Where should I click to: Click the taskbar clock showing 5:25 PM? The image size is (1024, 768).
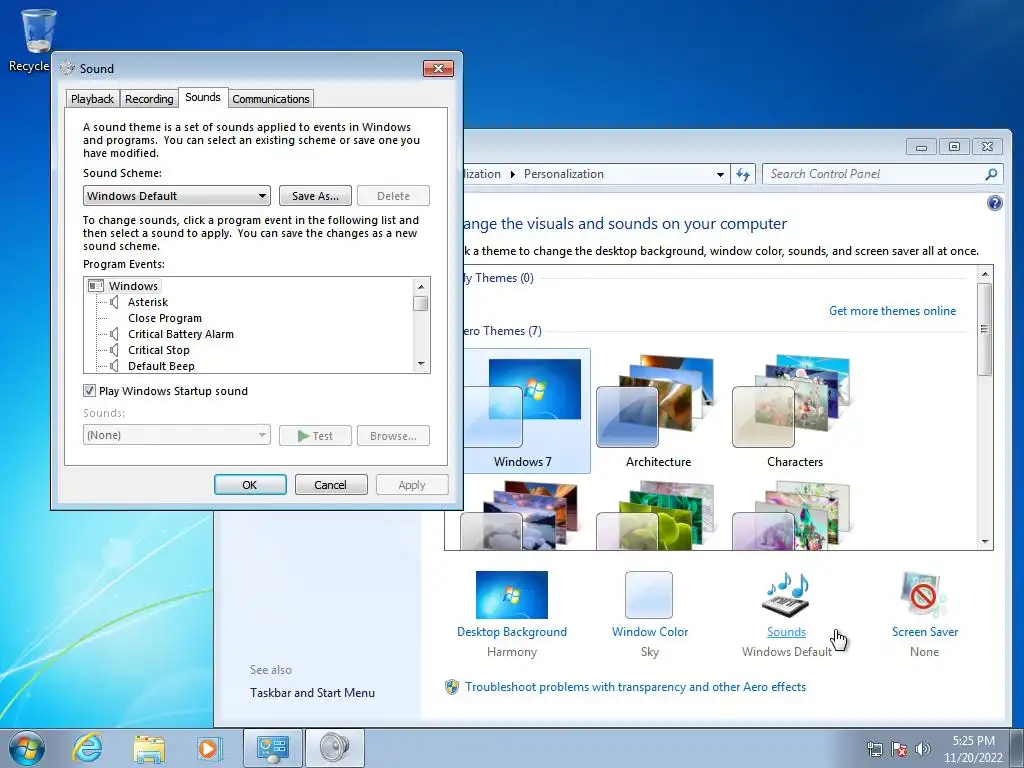[x=973, y=749]
